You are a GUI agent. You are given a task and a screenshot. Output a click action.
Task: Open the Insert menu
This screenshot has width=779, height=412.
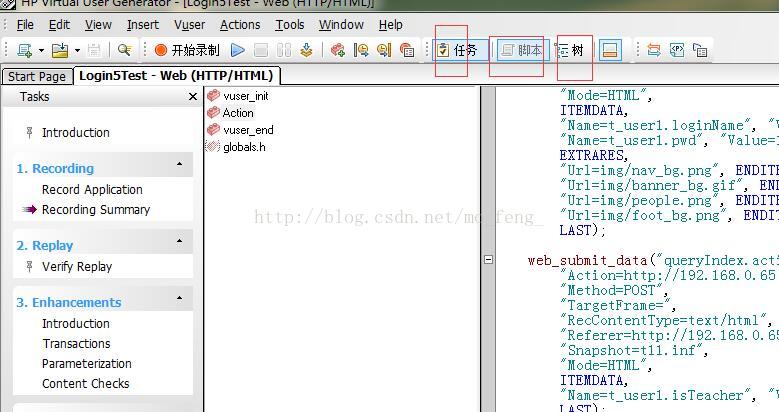[x=143, y=25]
